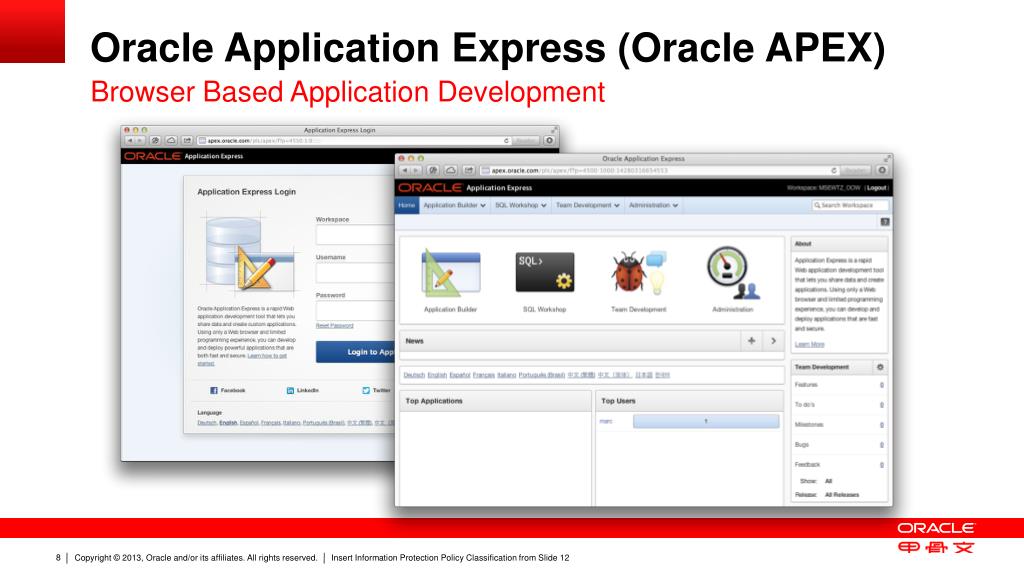Open the Team Development ladybug icon
1024x576 pixels.
click(x=638, y=272)
